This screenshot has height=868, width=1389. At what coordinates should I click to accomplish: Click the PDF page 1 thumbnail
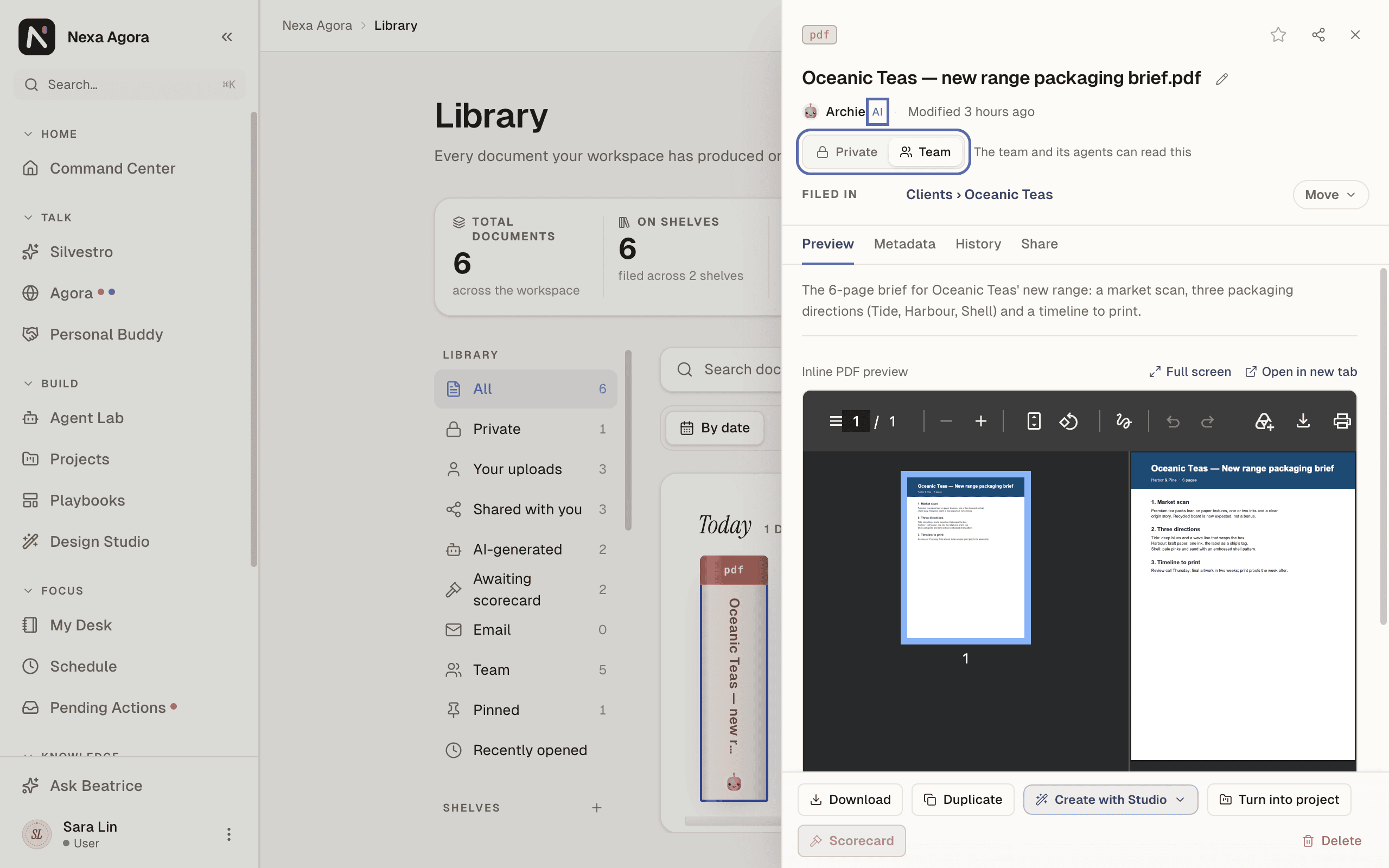pyautogui.click(x=965, y=558)
